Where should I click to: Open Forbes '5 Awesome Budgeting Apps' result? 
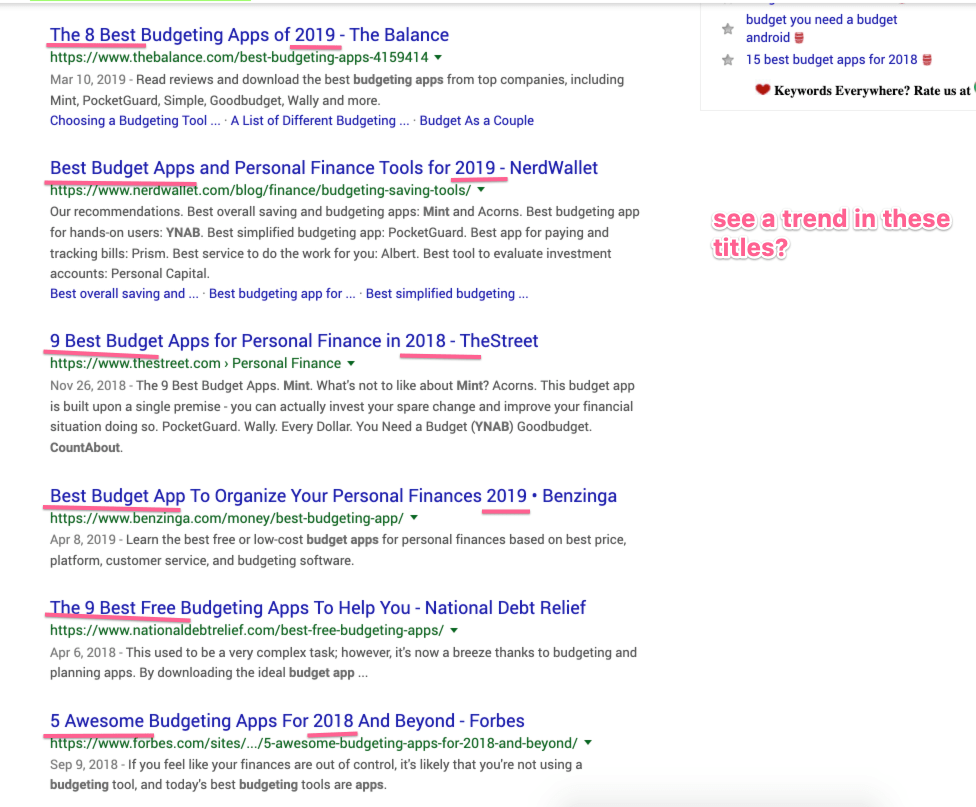[287, 720]
